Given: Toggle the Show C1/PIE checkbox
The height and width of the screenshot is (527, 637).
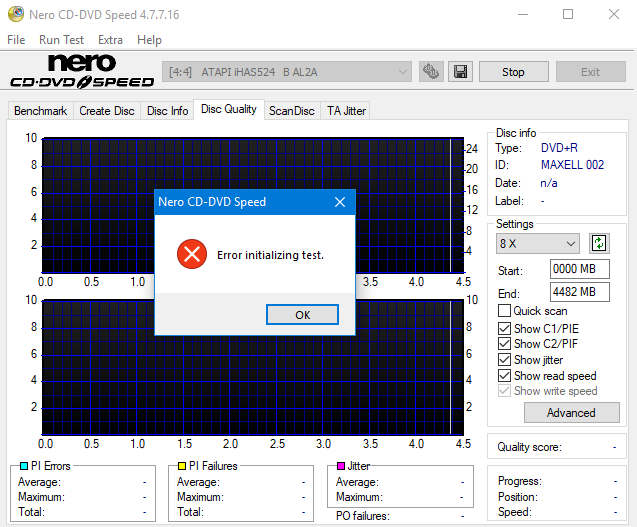Looking at the screenshot, I should tap(504, 328).
